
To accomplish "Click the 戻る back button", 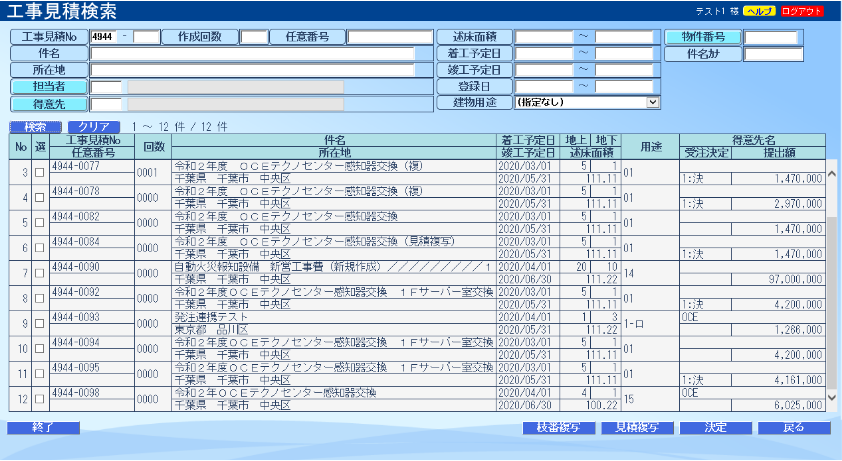I will pos(793,428).
